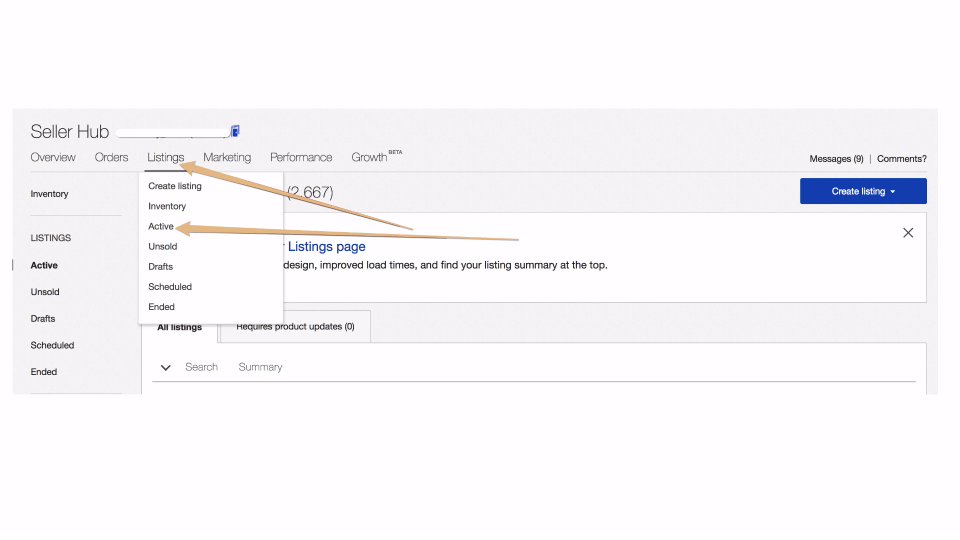Open the Listings page link in banner
Viewport: 960px width, 540px height.
coord(326,247)
